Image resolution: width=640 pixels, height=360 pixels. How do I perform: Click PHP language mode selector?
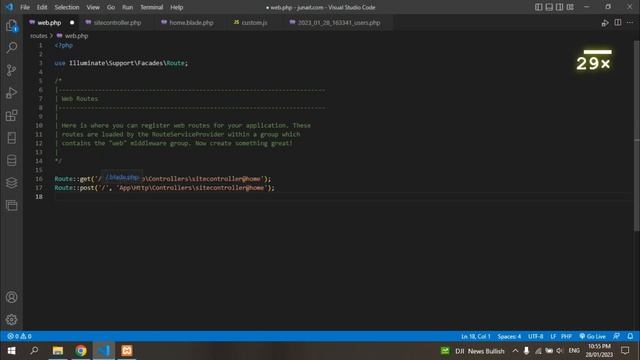(566, 336)
